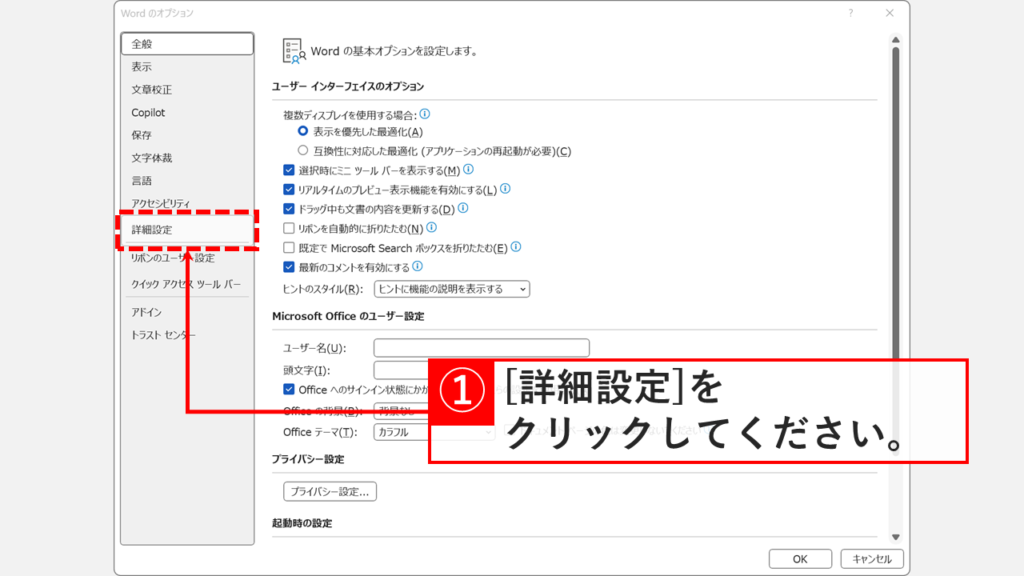Uncheck the Office sign-in state checkbox
This screenshot has height=576, width=1024.
tap(288, 389)
